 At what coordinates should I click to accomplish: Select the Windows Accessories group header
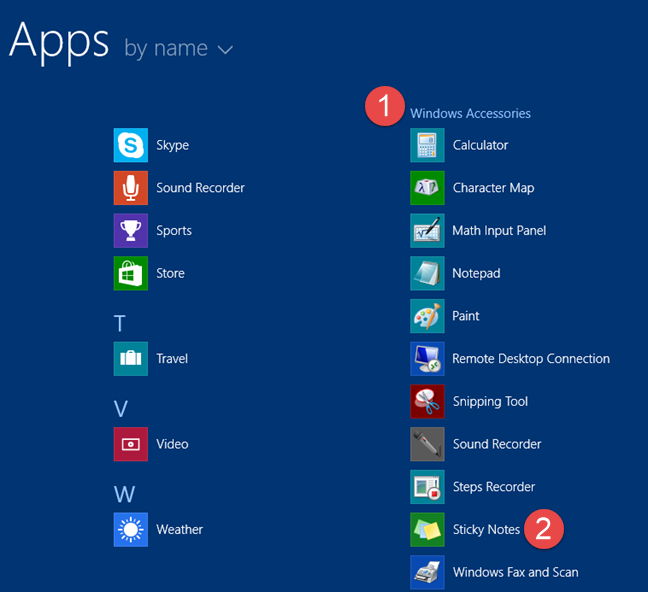470,113
